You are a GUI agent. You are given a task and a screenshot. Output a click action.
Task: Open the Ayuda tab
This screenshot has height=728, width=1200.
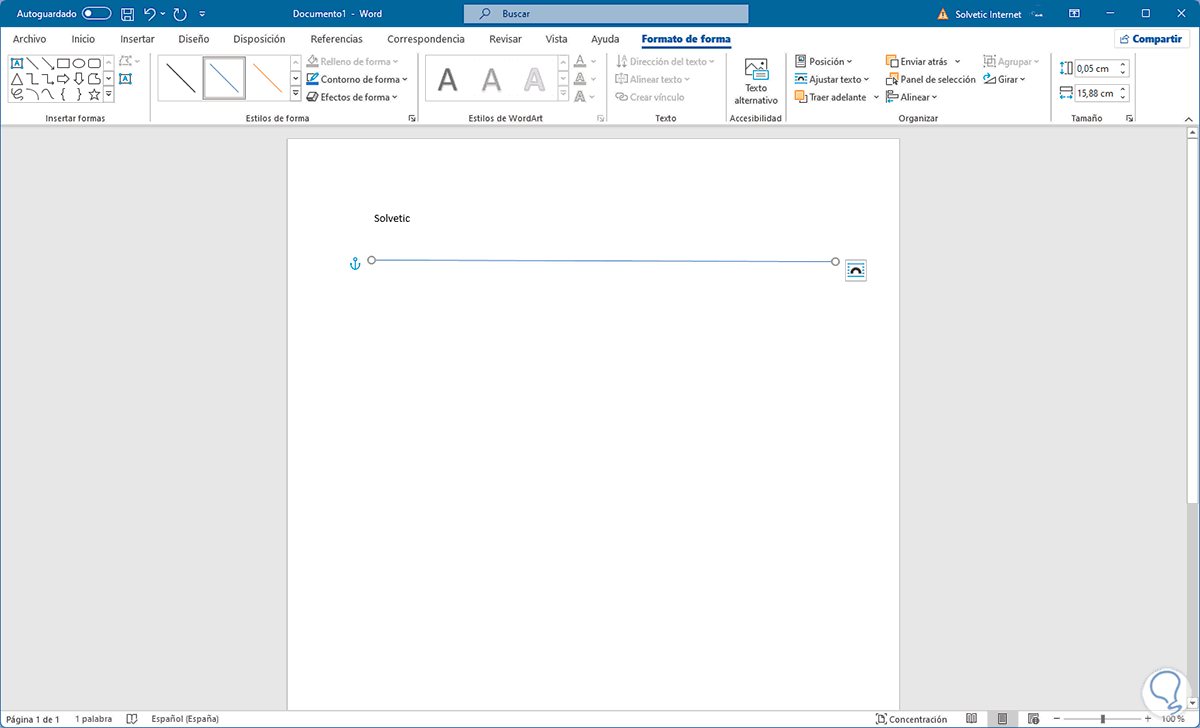(x=605, y=39)
